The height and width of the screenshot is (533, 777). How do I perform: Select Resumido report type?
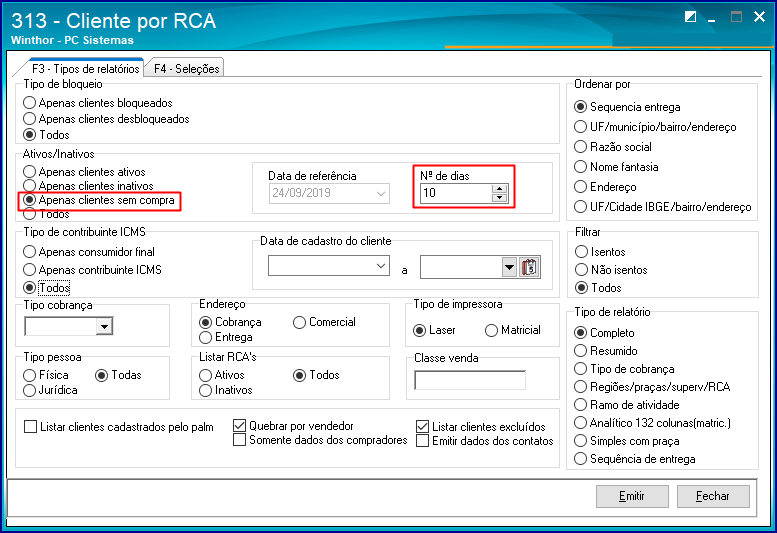pos(606,351)
